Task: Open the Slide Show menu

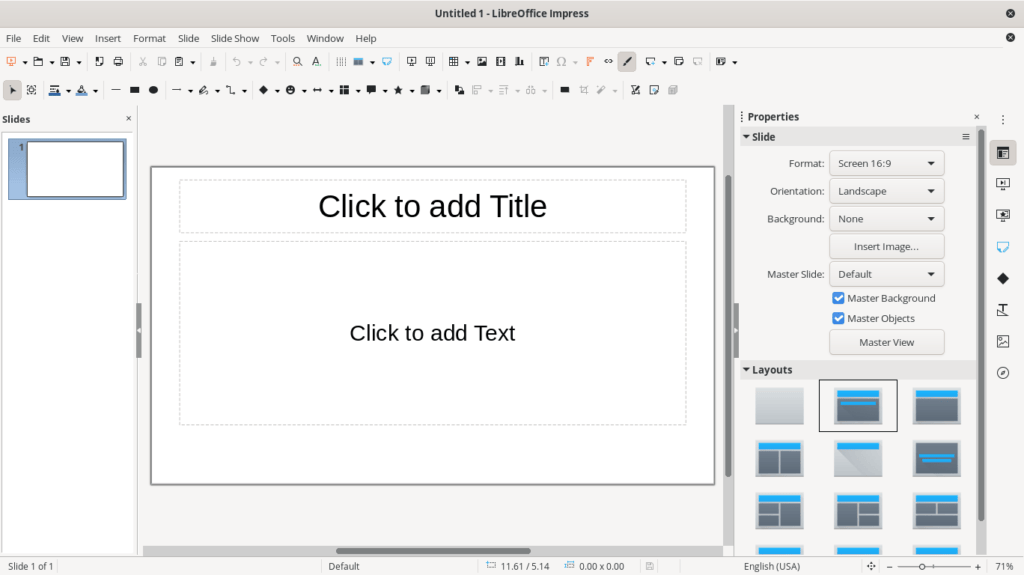Action: point(235,38)
